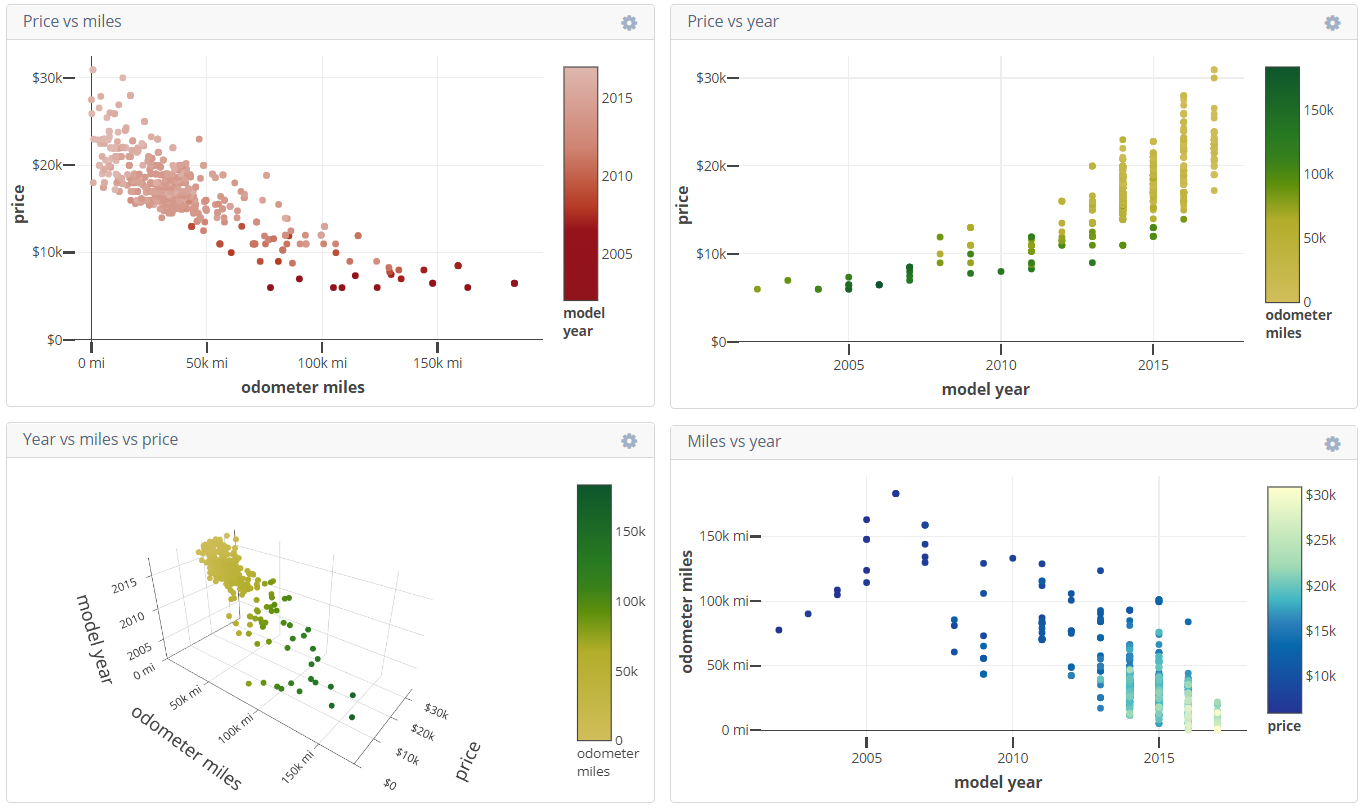This screenshot has width=1362, height=810.
Task: Select highest-mileage red point in Price vs miles
Action: point(514,283)
